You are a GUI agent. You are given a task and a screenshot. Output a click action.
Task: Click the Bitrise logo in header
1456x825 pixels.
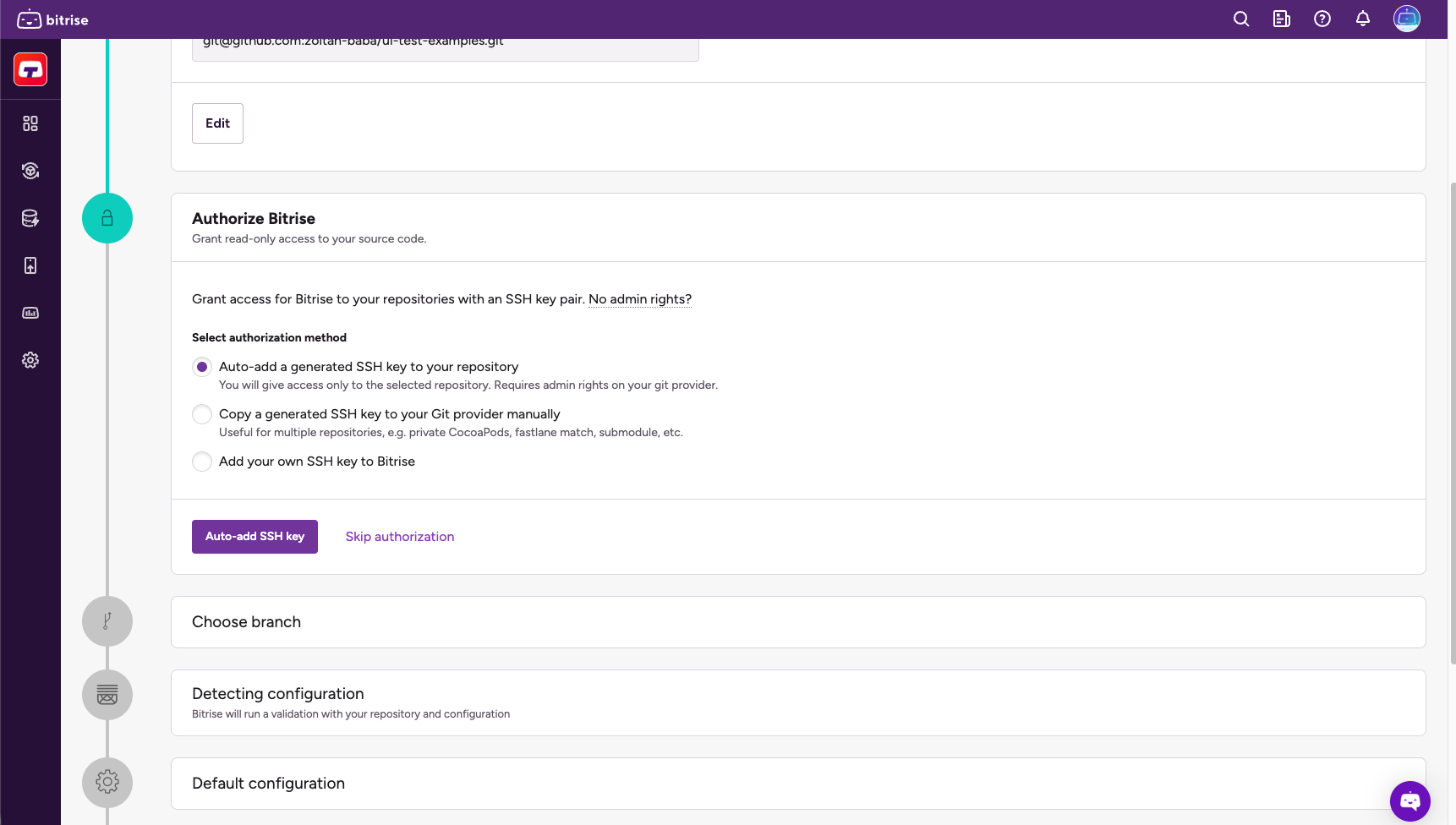pos(52,19)
